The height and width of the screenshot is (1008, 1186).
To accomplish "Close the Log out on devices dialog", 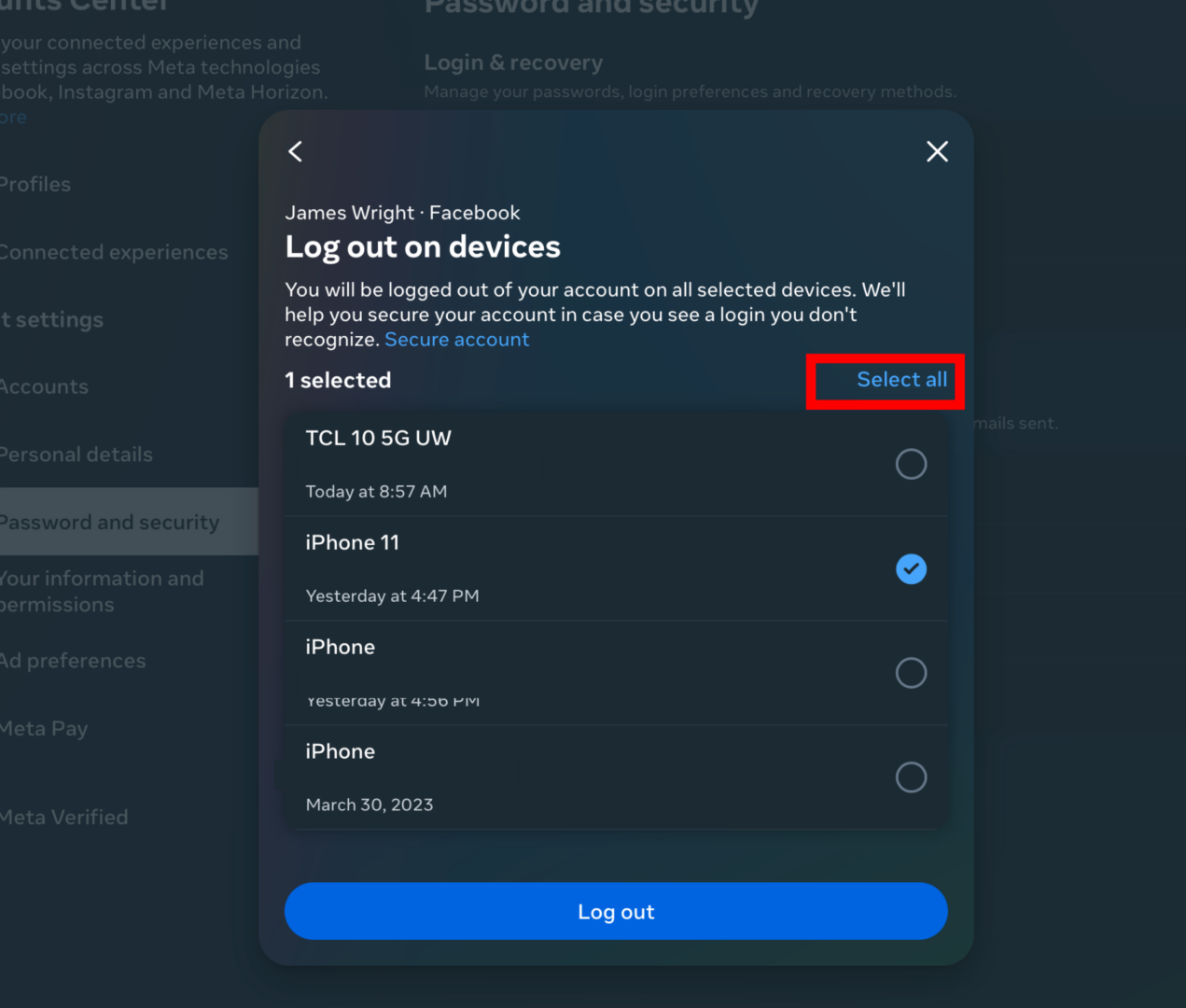I will pyautogui.click(x=937, y=151).
